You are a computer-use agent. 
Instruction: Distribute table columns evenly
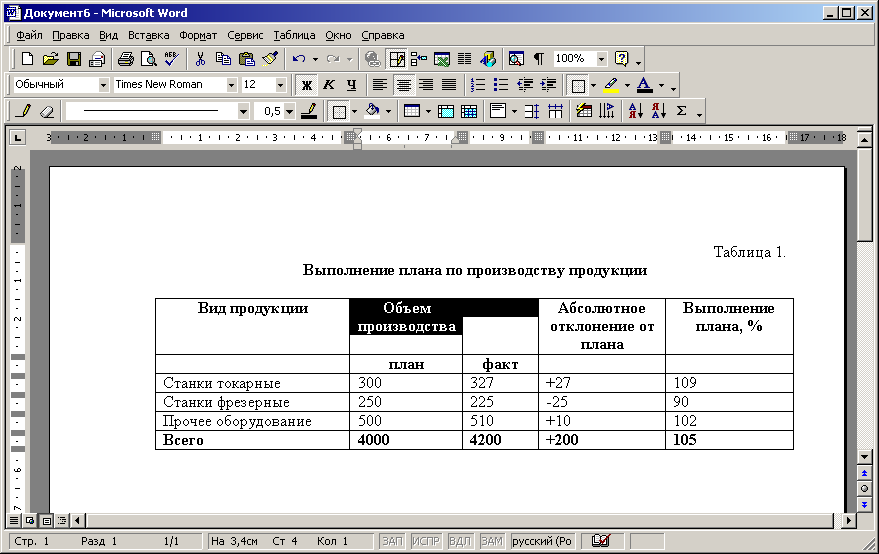[555, 111]
